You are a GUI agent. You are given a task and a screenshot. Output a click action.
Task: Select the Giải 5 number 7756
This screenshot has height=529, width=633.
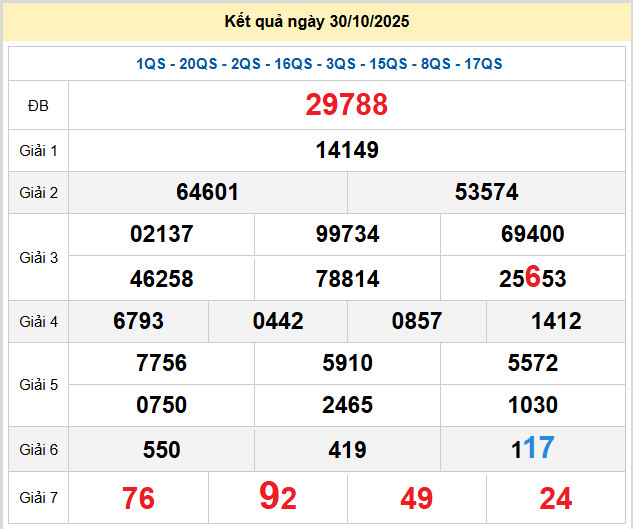click(x=161, y=363)
